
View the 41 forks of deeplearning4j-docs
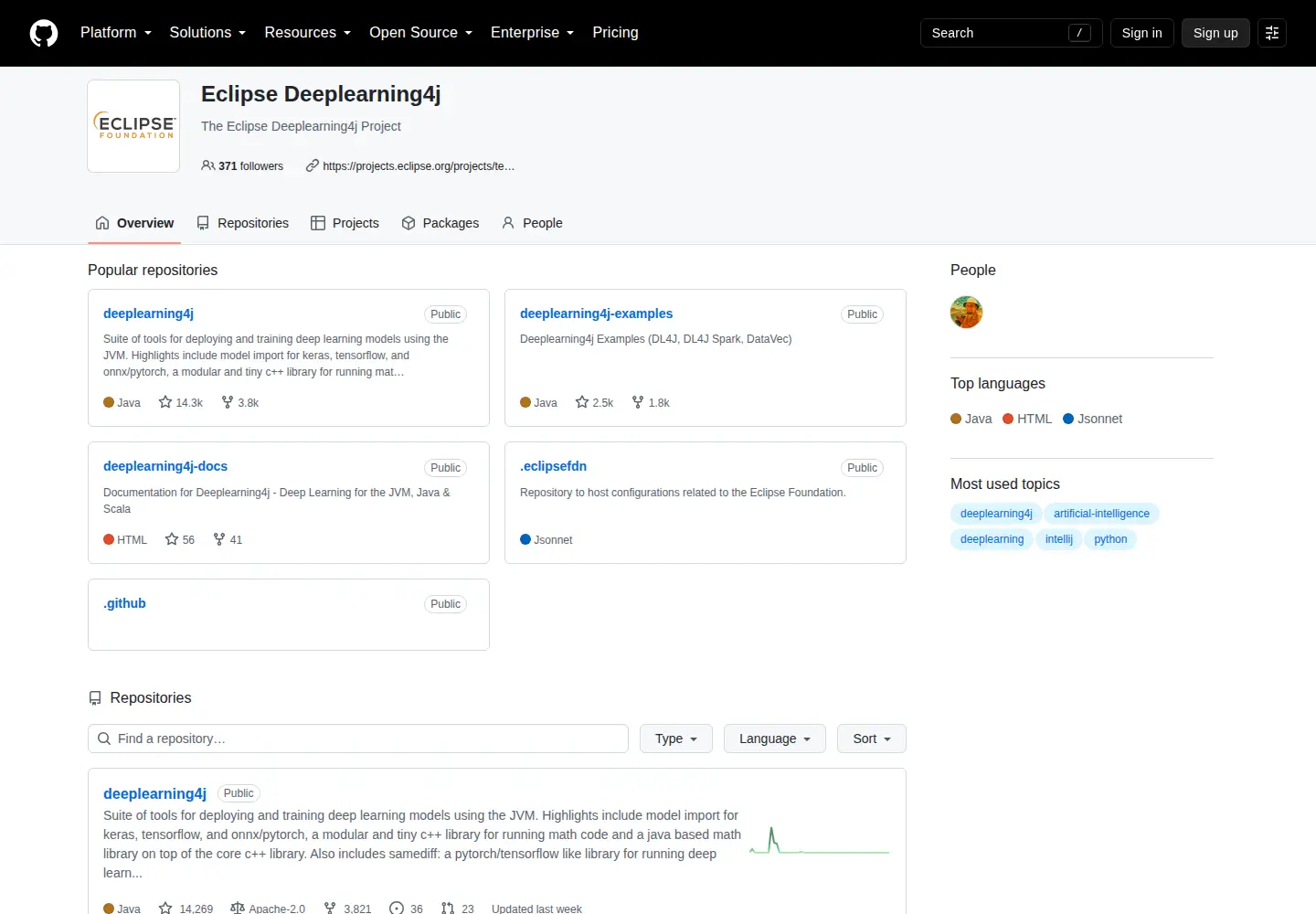tap(228, 539)
